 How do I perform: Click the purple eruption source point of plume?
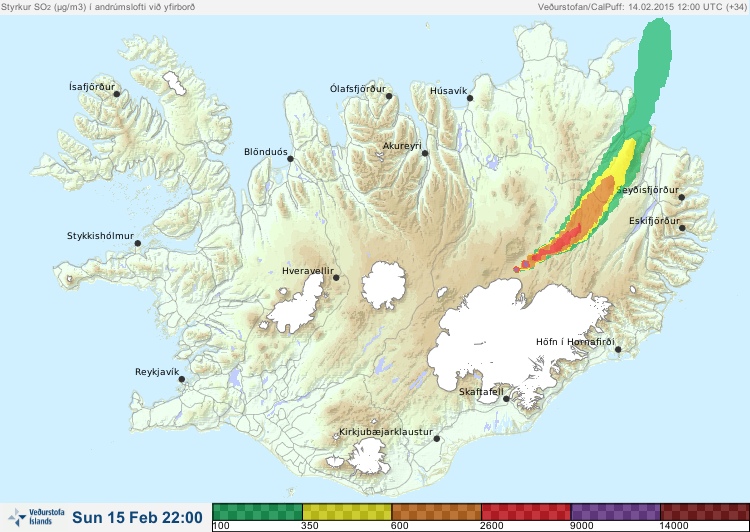tap(516, 269)
